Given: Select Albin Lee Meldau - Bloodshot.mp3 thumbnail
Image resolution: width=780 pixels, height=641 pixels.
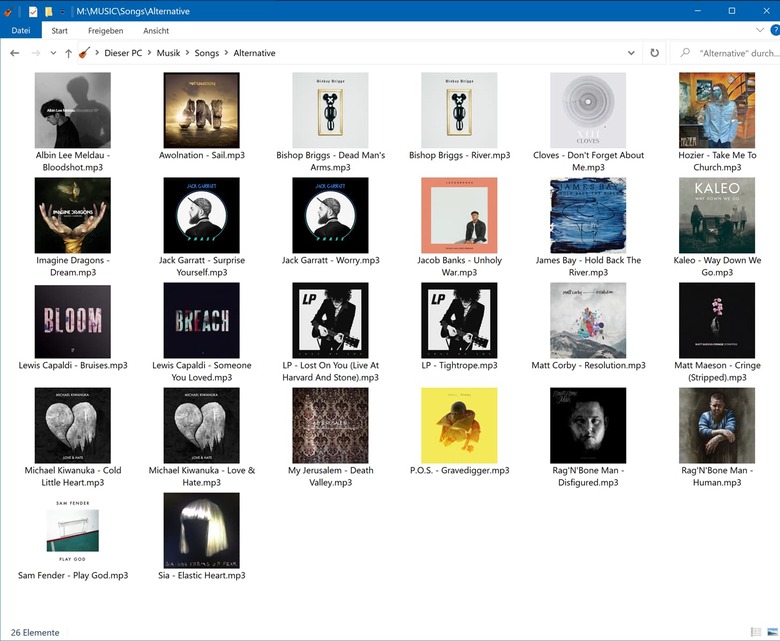Looking at the screenshot, I should click(x=73, y=110).
